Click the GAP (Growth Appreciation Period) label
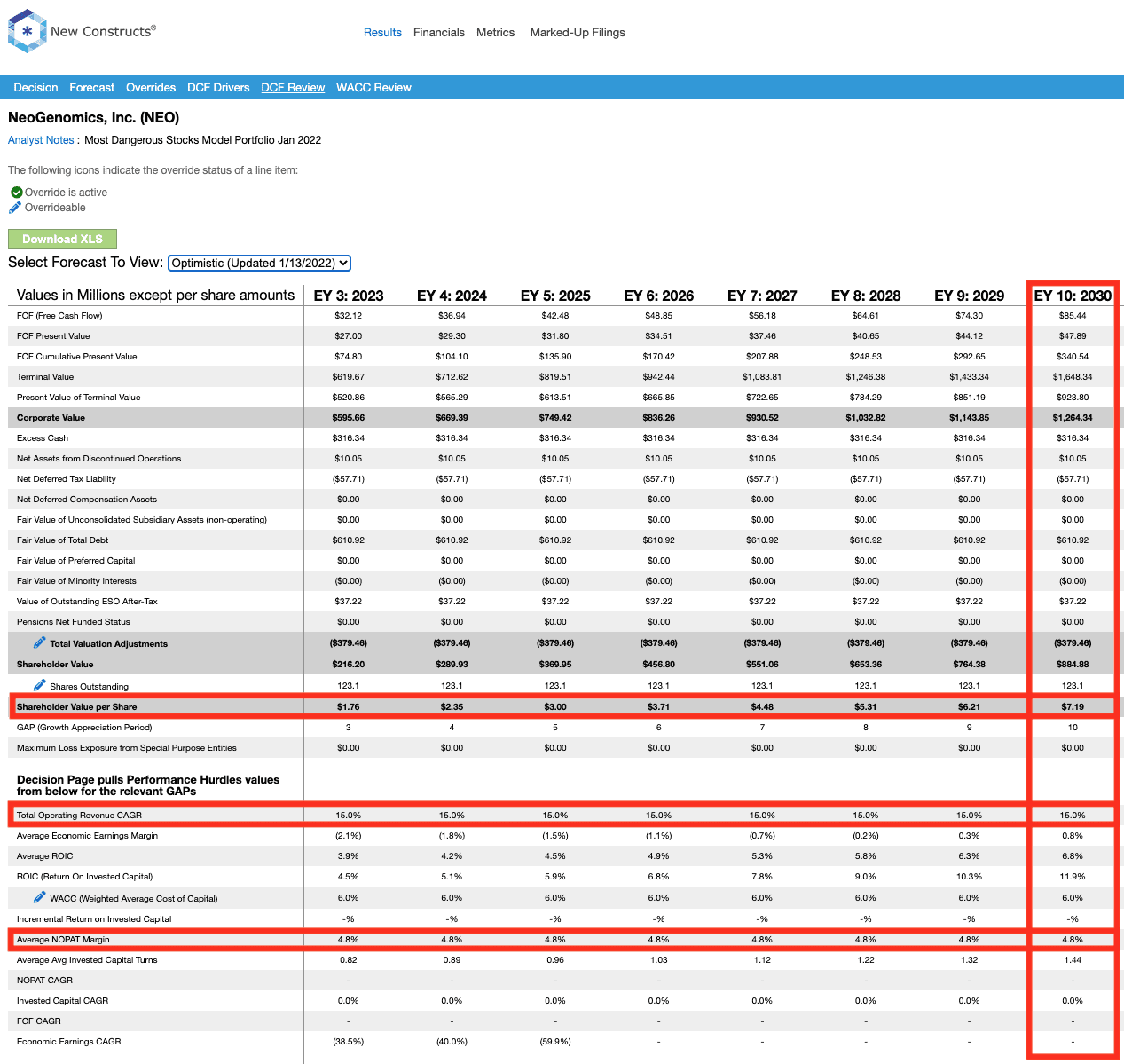Image resolution: width=1124 pixels, height=1064 pixels. click(x=84, y=728)
